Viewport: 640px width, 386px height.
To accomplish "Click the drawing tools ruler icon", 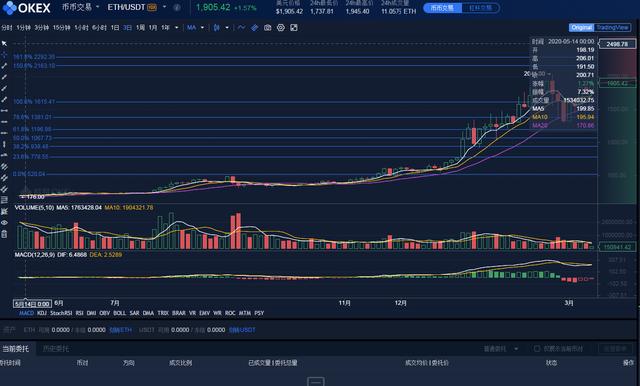I will click(x=255, y=28).
